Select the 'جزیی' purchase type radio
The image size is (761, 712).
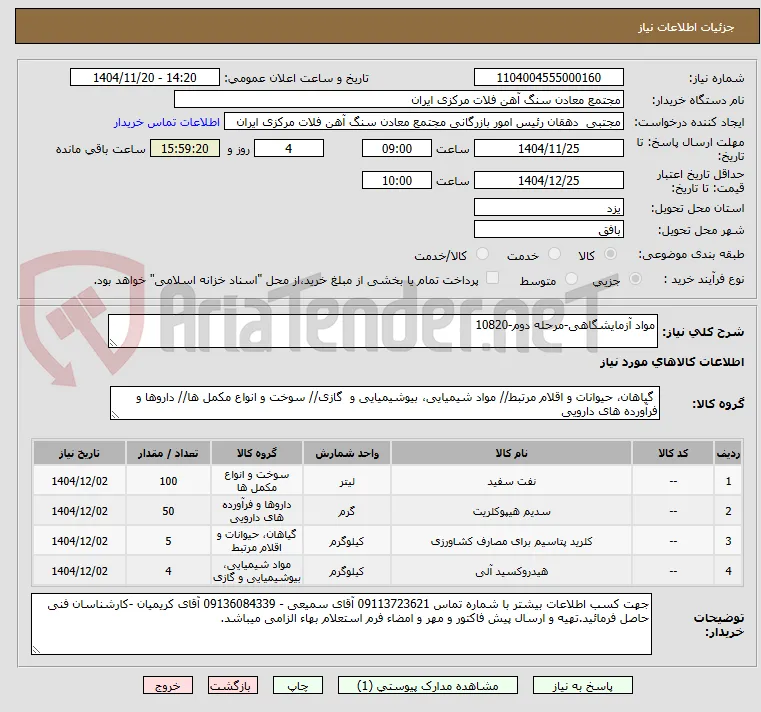tap(635, 279)
